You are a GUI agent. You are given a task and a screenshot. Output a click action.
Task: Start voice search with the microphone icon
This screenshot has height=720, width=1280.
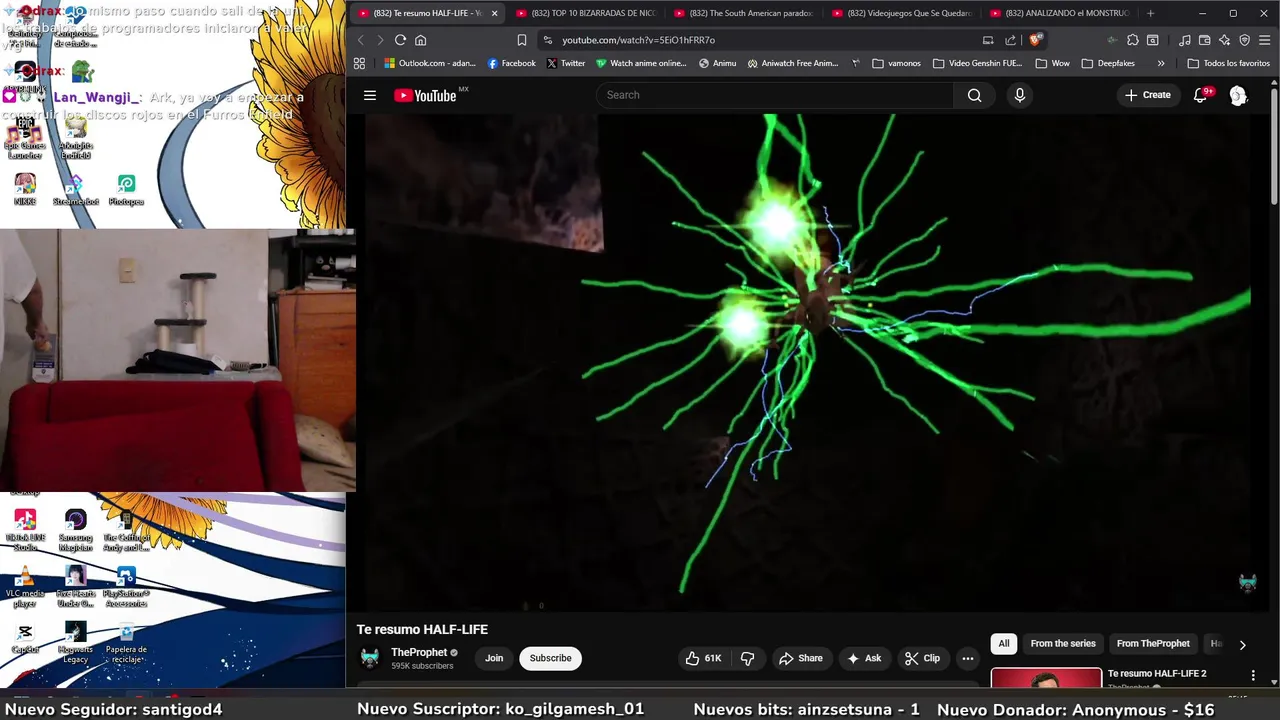point(1019,95)
